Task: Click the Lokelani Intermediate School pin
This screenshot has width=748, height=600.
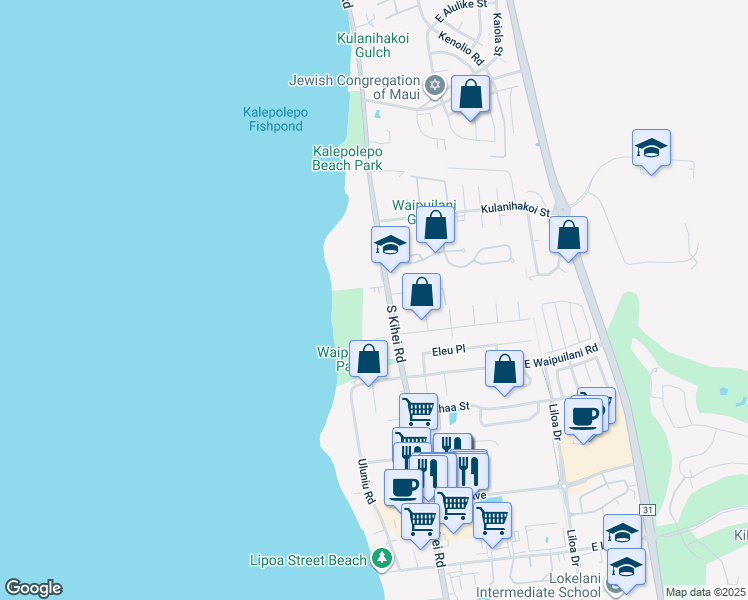Action: (x=612, y=586)
